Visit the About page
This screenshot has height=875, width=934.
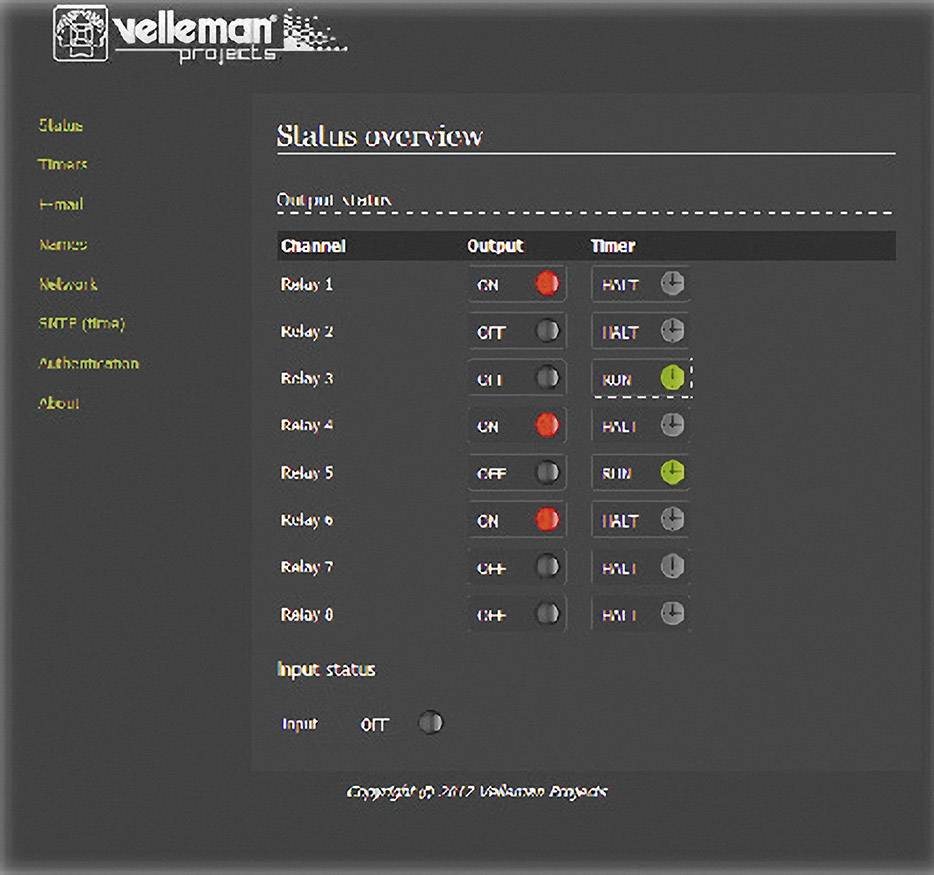57,403
